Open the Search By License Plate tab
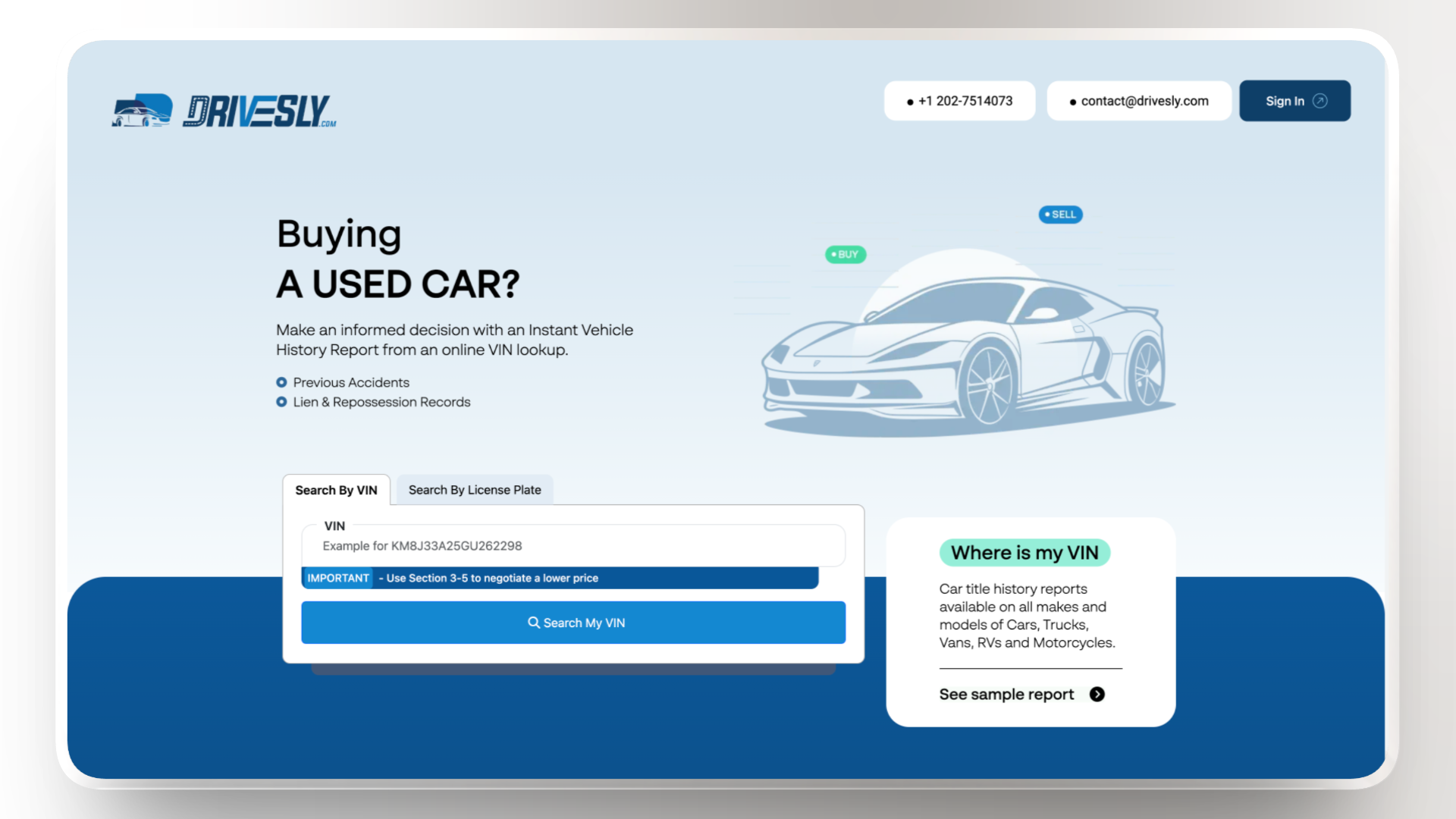 click(x=475, y=490)
